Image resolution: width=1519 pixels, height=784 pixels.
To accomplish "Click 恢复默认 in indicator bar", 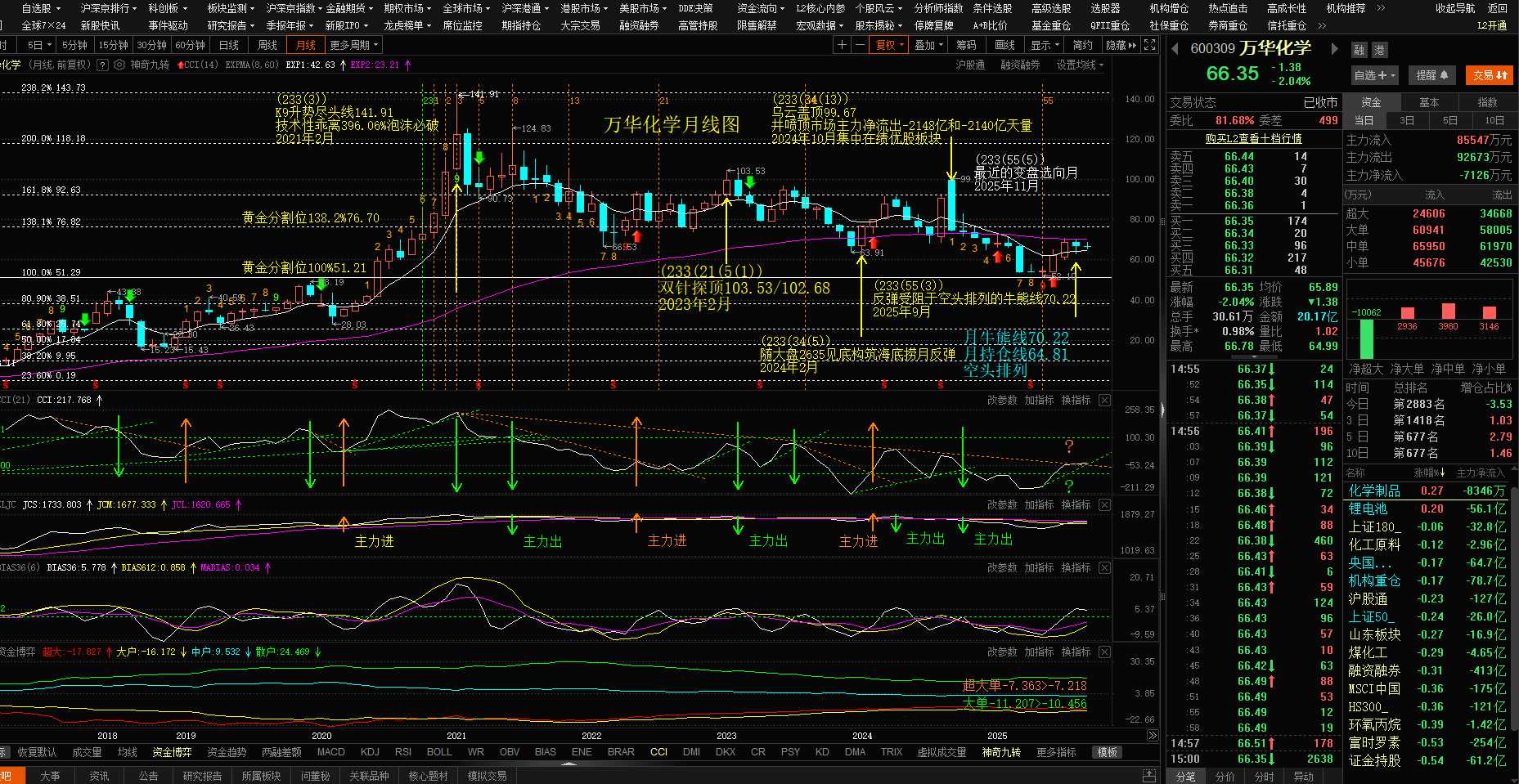I will [x=38, y=752].
